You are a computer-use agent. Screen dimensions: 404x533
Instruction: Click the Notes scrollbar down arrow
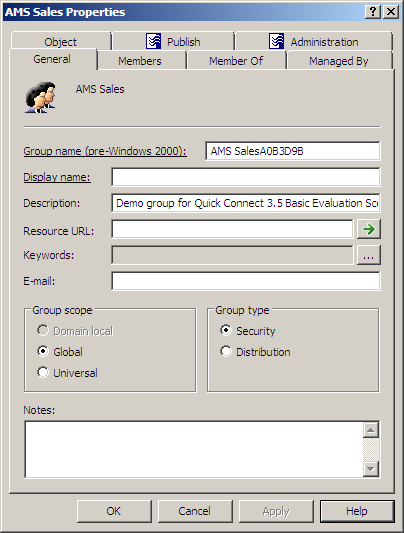371,469
